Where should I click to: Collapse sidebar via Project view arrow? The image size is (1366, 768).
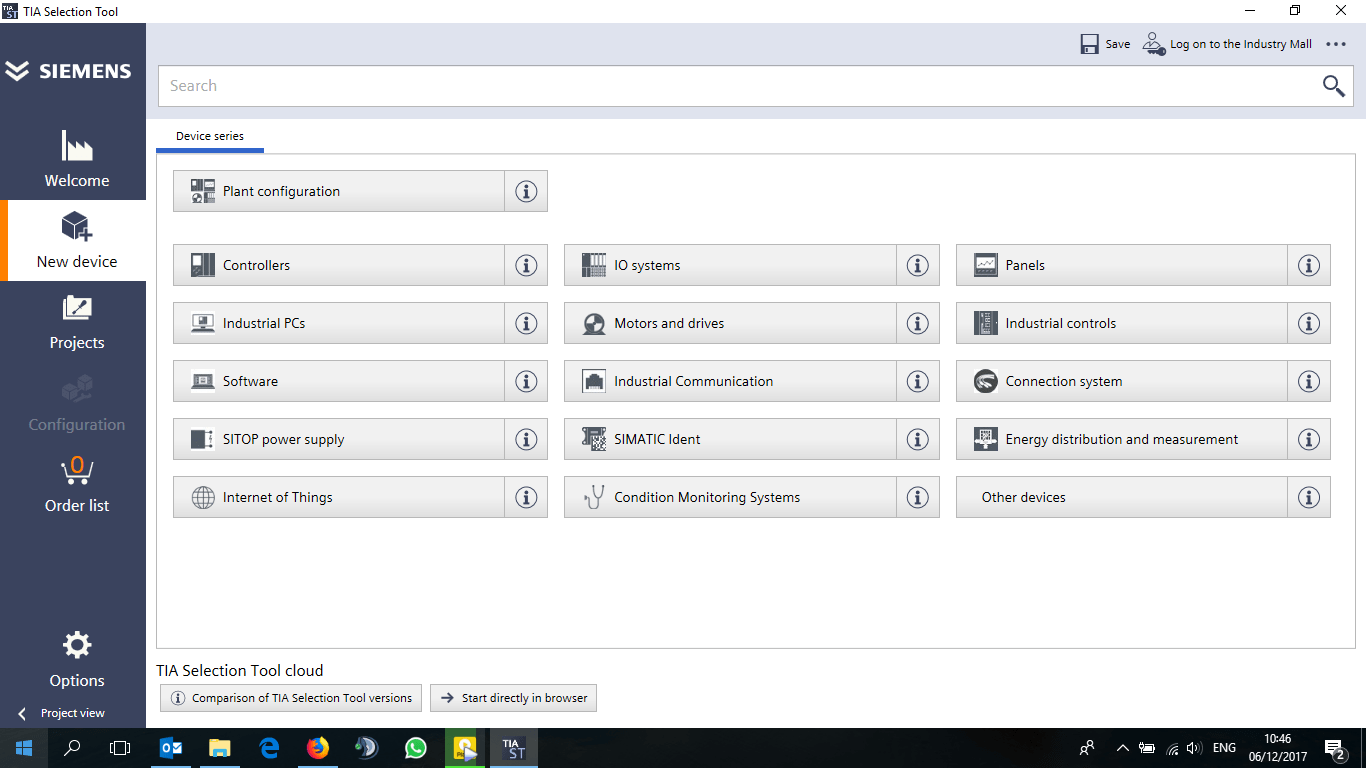click(x=22, y=713)
